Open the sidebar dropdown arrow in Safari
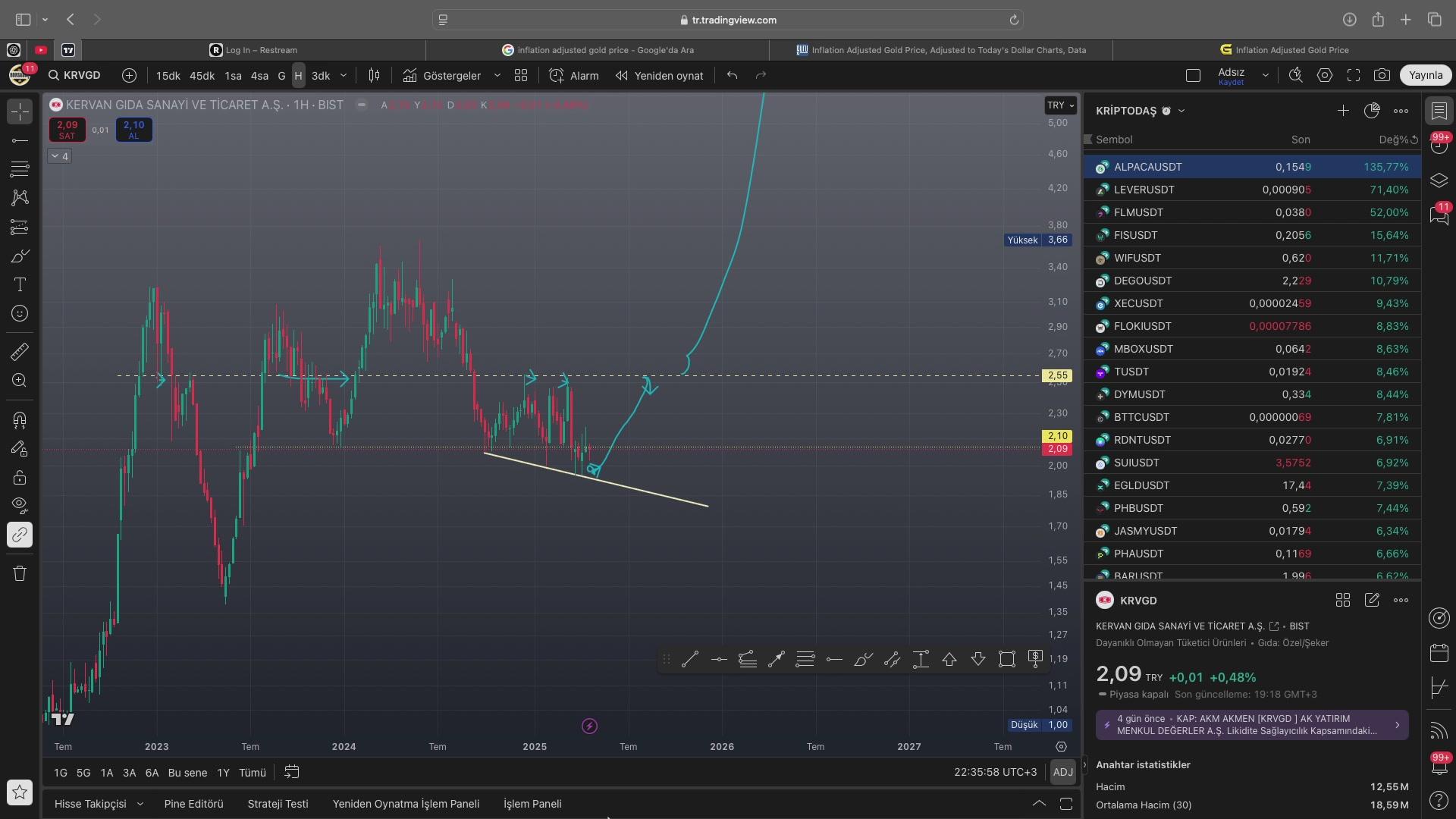 click(45, 20)
